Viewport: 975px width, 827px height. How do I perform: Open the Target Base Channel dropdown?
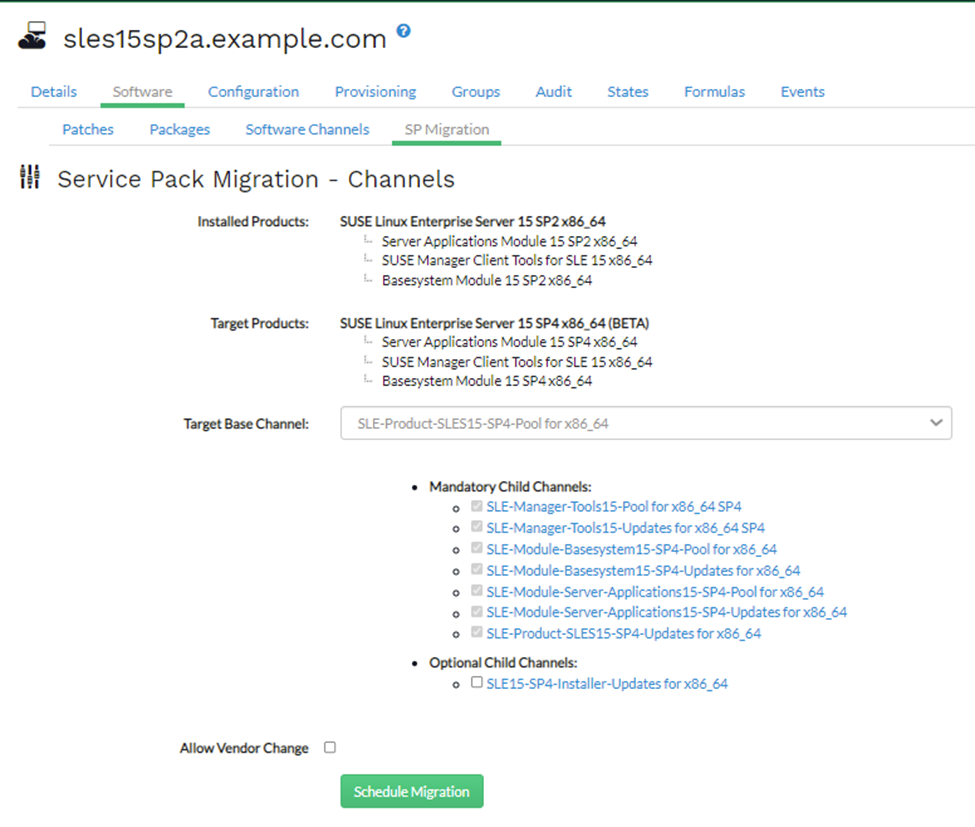click(x=646, y=423)
